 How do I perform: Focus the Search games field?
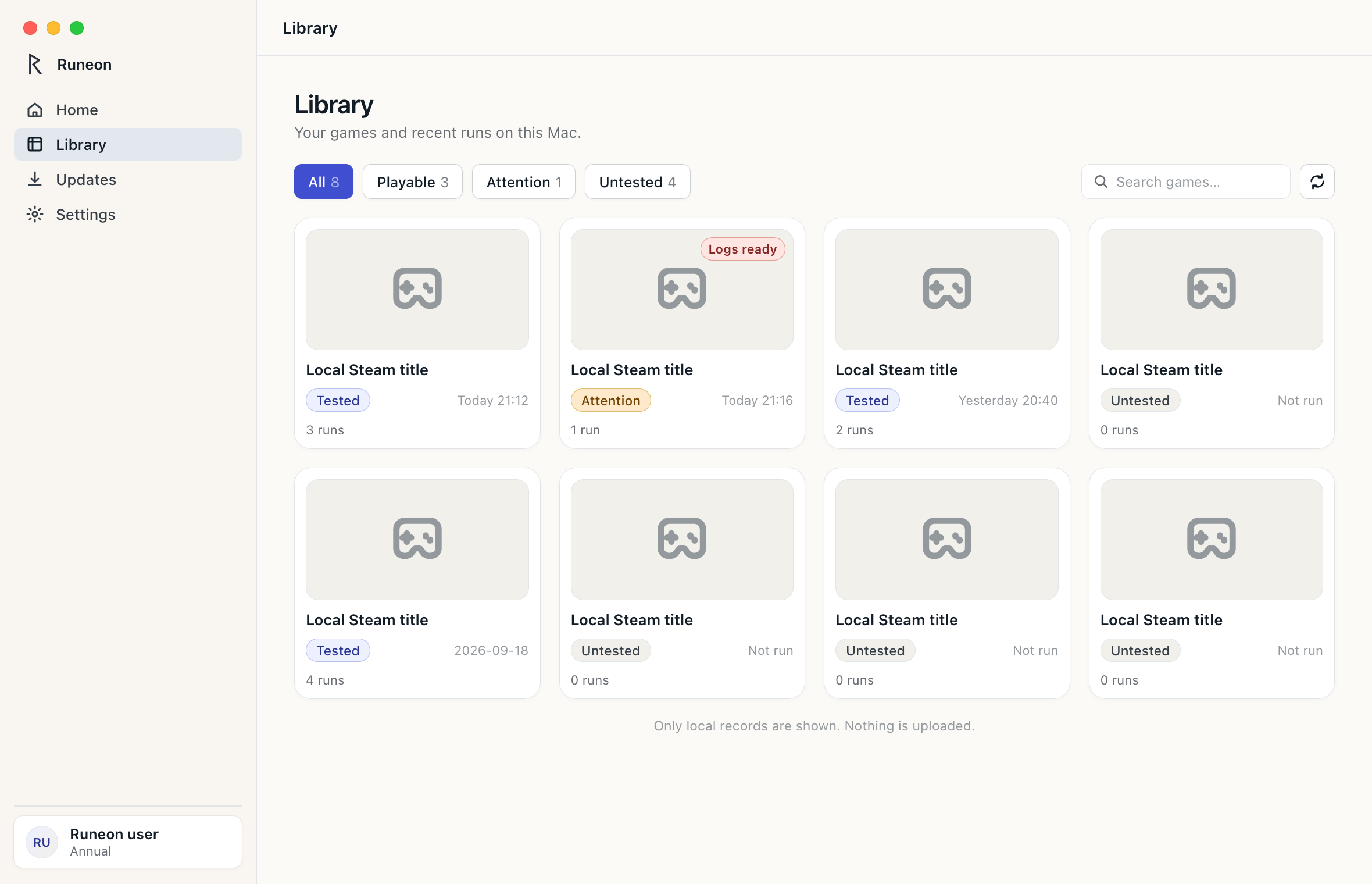tap(1186, 182)
